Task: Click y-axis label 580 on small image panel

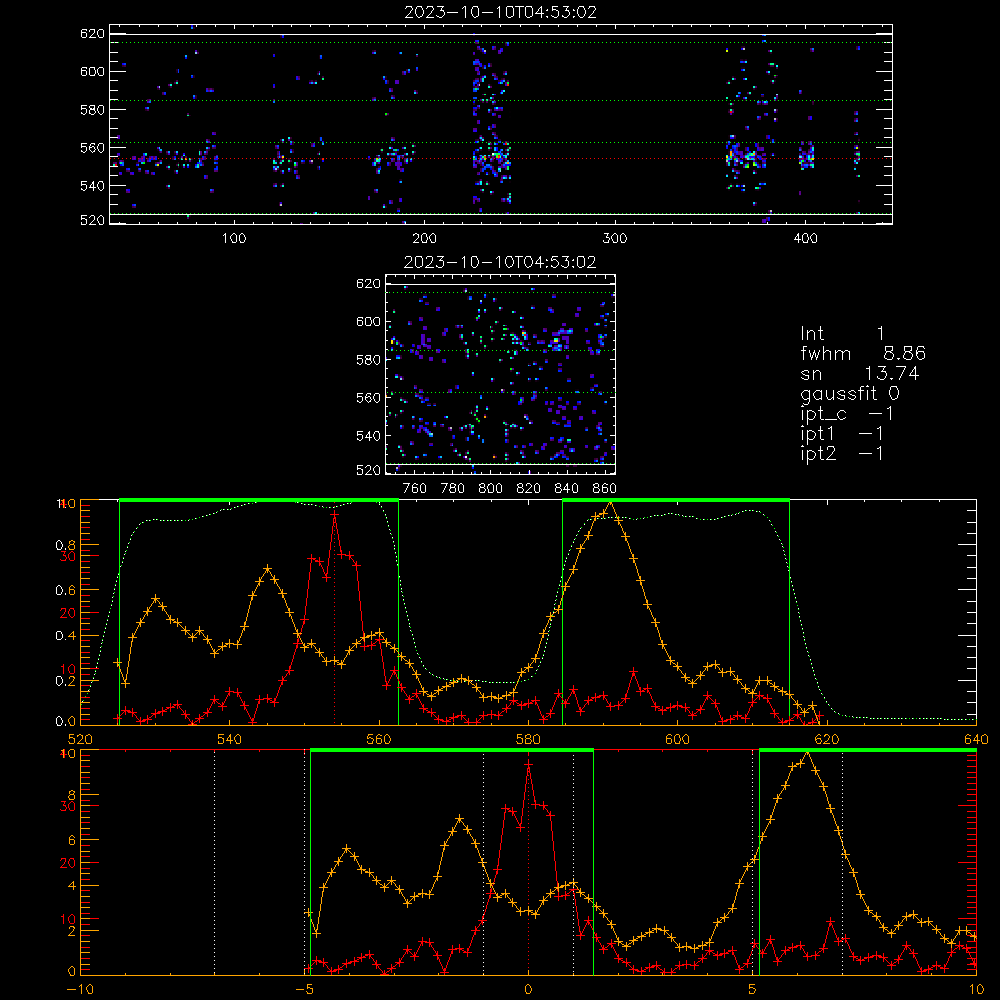Action: click(x=369, y=360)
